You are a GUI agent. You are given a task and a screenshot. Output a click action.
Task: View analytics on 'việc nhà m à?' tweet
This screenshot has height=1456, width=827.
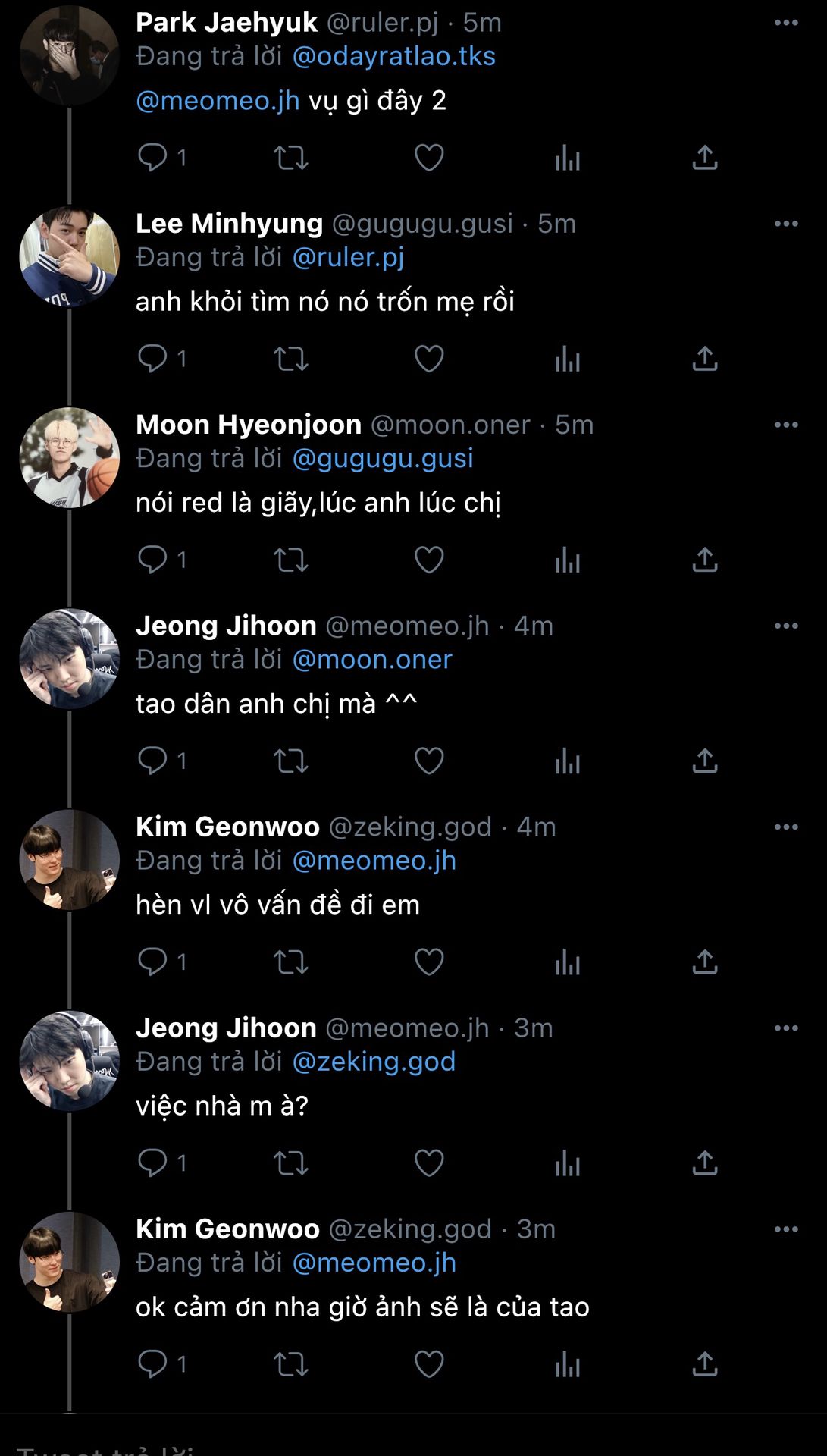(x=567, y=1163)
